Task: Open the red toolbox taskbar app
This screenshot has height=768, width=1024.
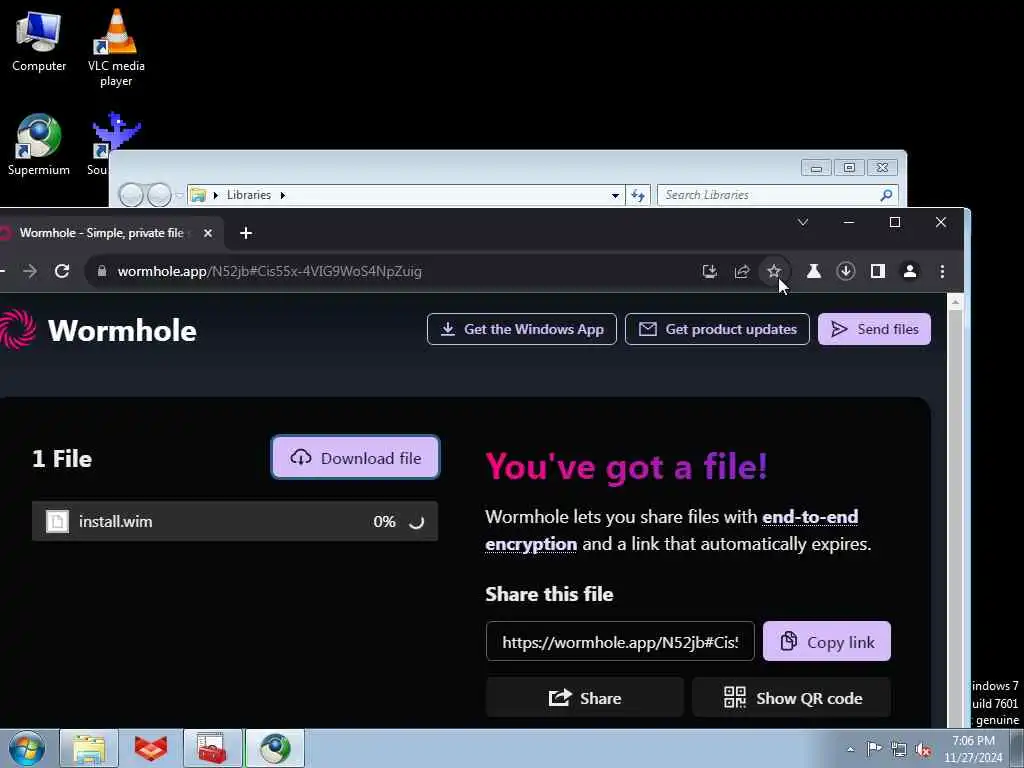Action: (x=212, y=748)
